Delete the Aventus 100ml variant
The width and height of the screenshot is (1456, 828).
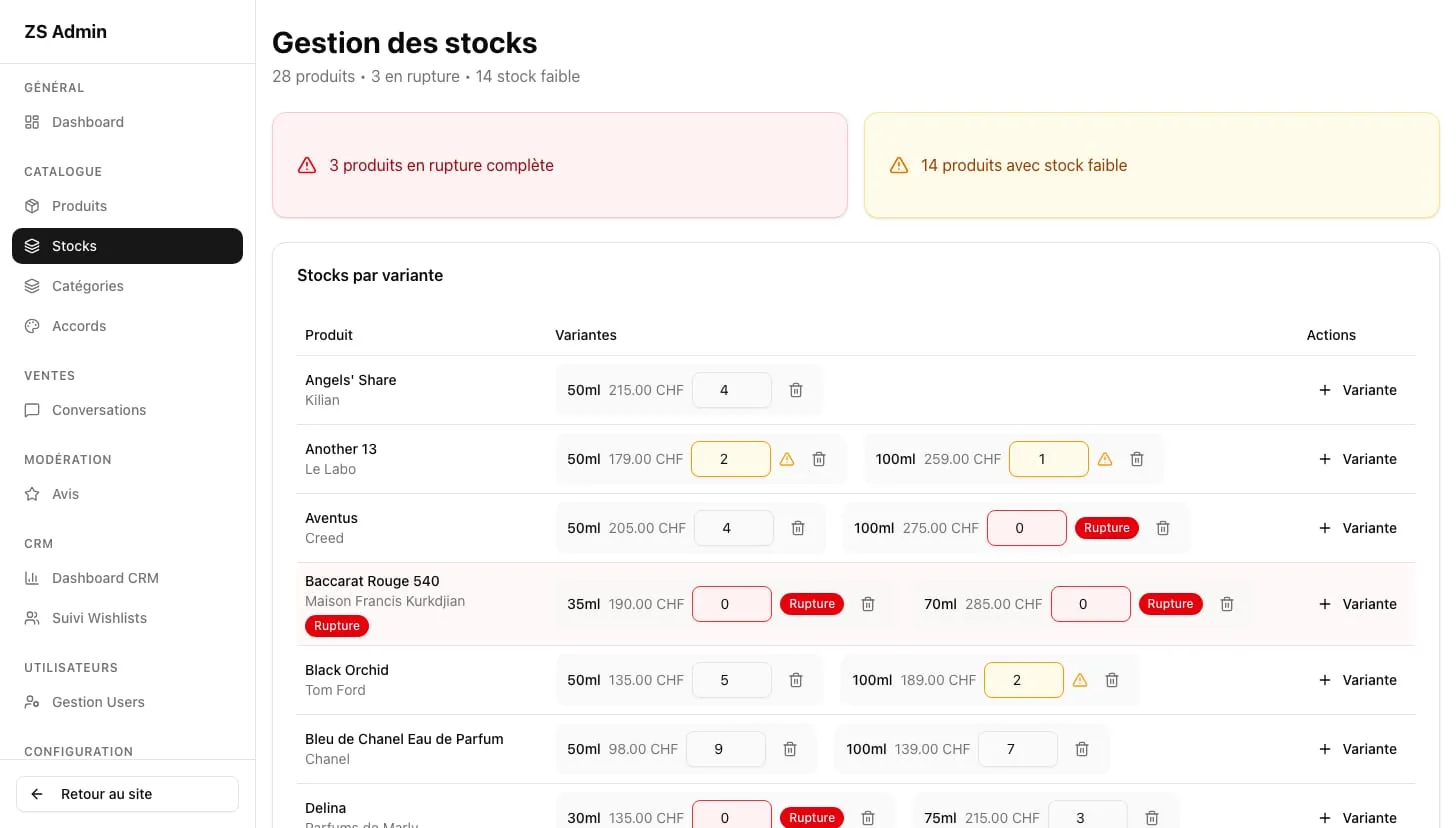pyautogui.click(x=1163, y=528)
